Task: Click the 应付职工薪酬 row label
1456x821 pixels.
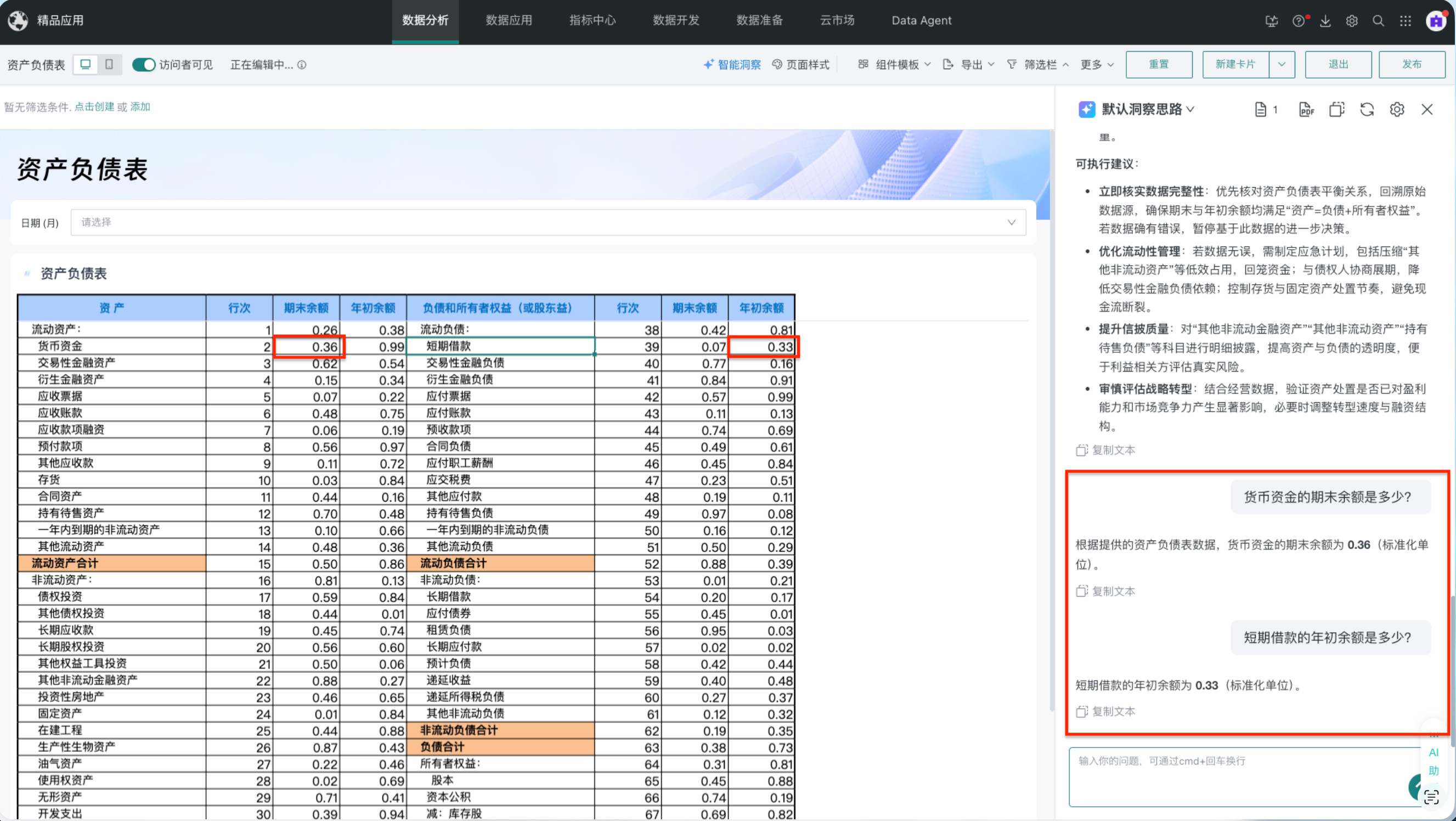Action: [x=460, y=463]
